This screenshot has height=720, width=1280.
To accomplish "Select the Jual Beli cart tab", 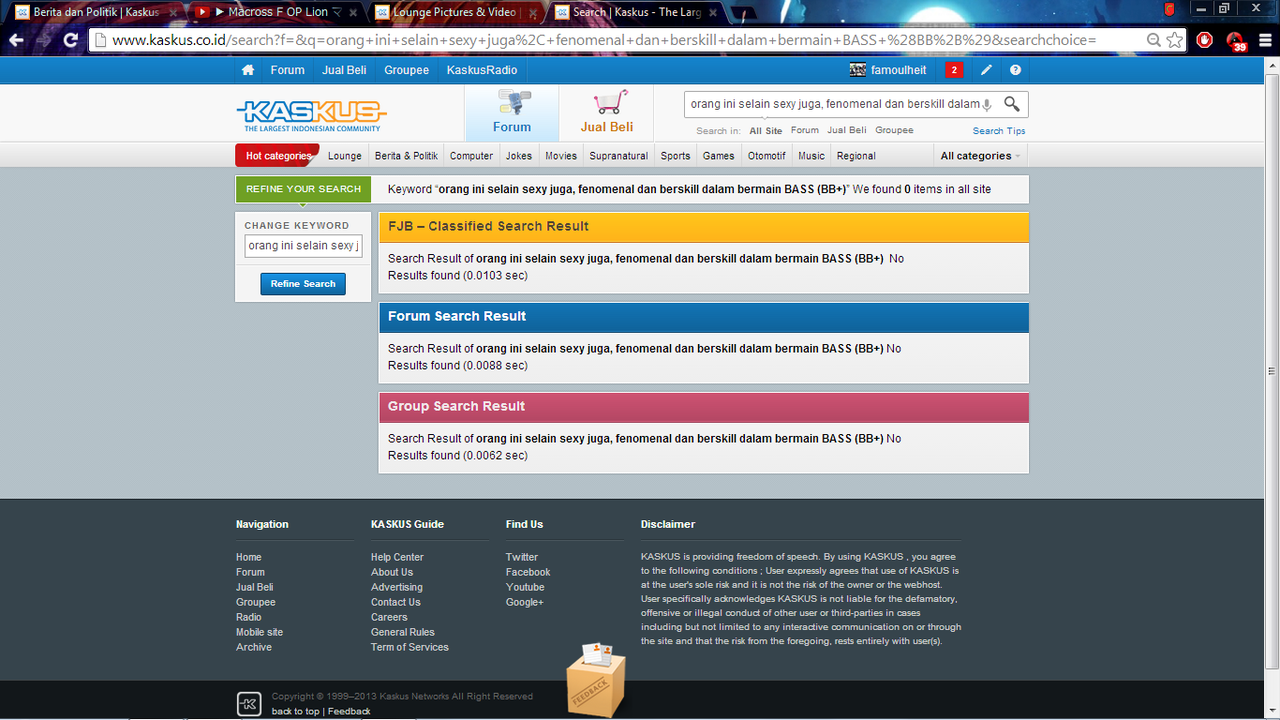I will pyautogui.click(x=607, y=112).
